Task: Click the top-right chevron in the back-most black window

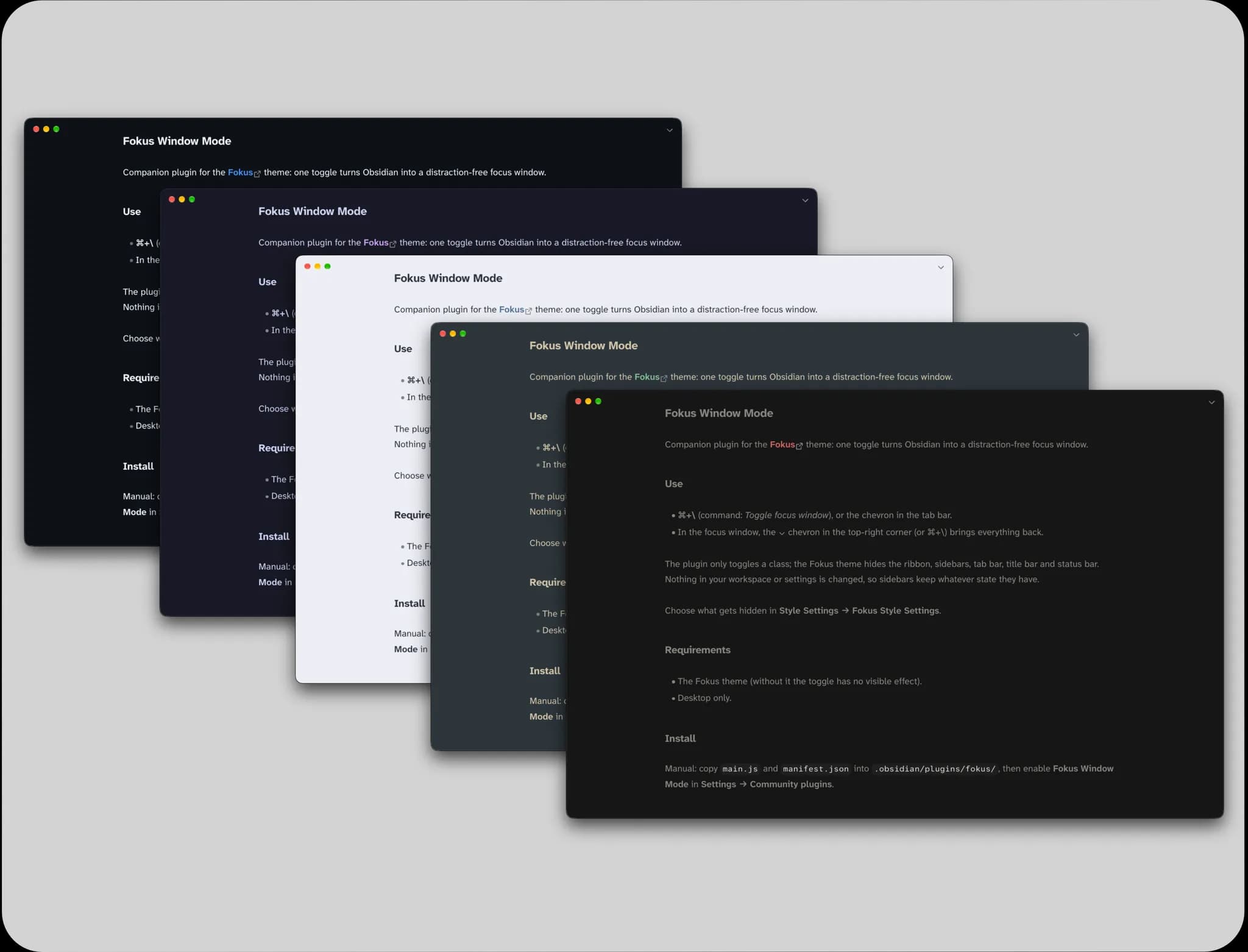Action: point(670,130)
